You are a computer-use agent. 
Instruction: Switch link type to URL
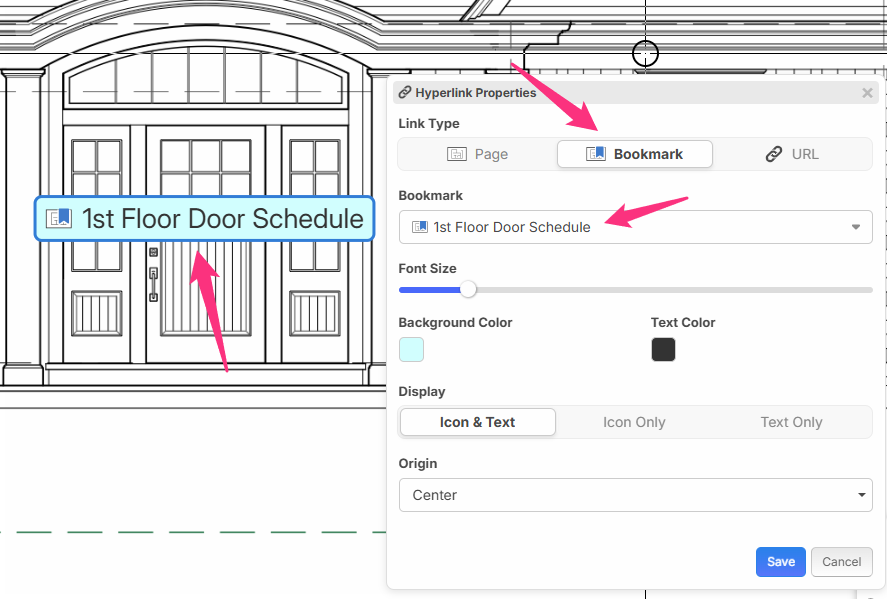coord(792,154)
